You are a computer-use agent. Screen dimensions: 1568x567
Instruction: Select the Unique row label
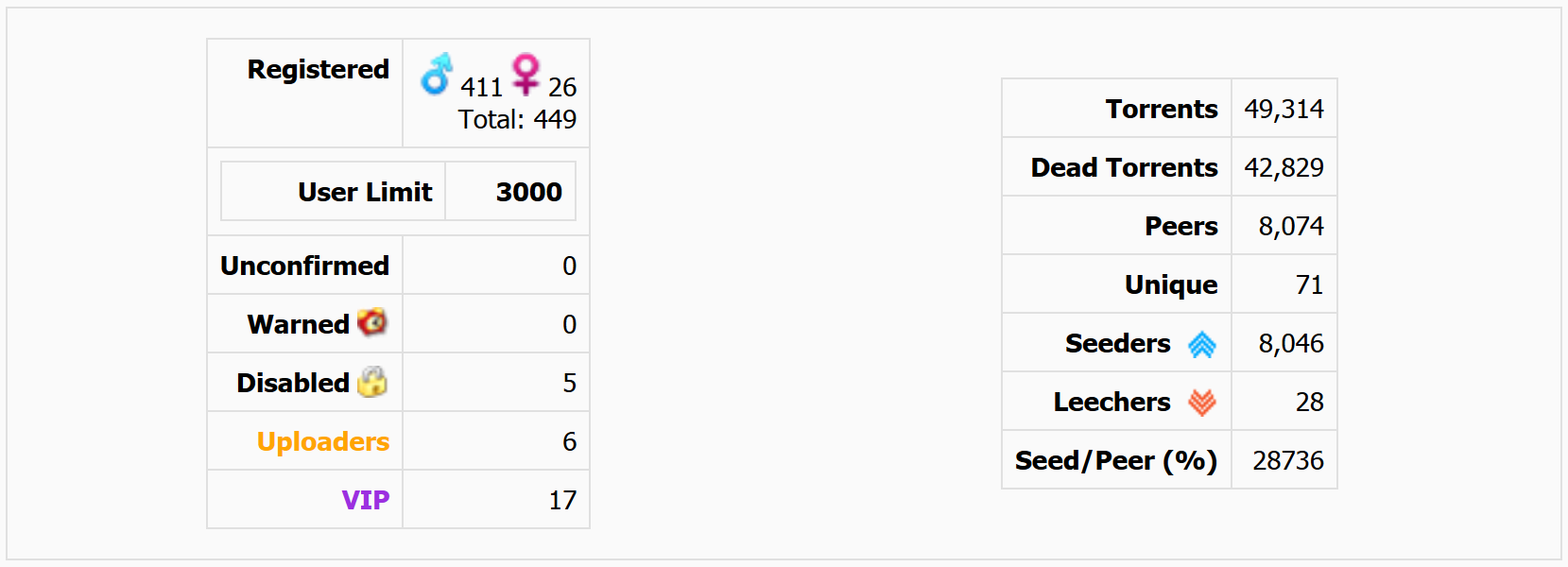tap(1171, 284)
